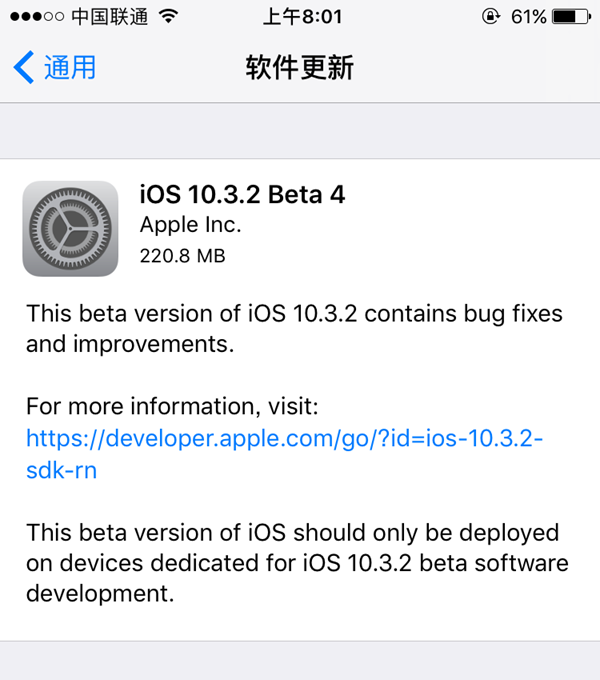Open the developer.apple.com release notes link
The image size is (600, 680).
click(x=285, y=438)
